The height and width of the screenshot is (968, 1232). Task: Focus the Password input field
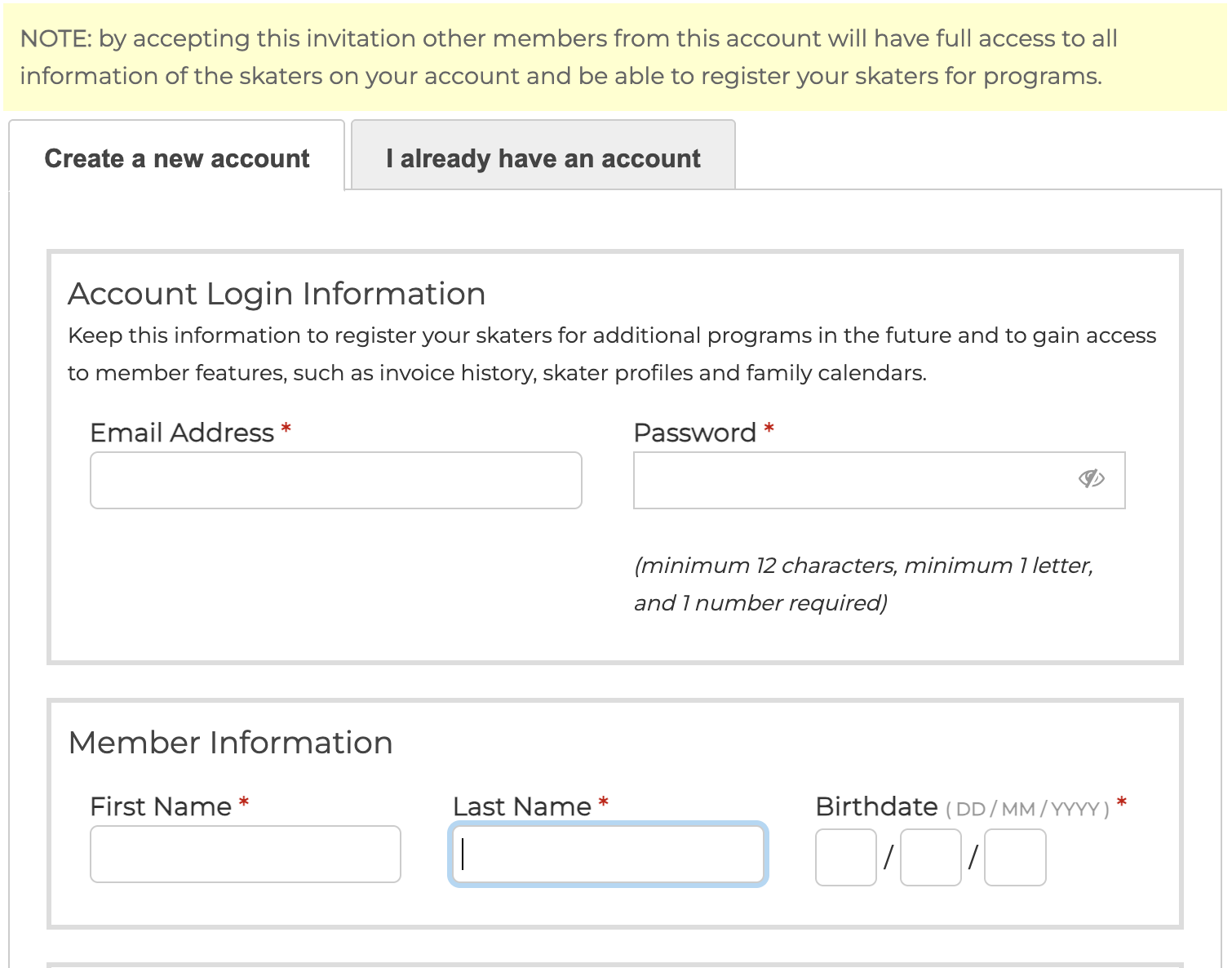point(880,480)
